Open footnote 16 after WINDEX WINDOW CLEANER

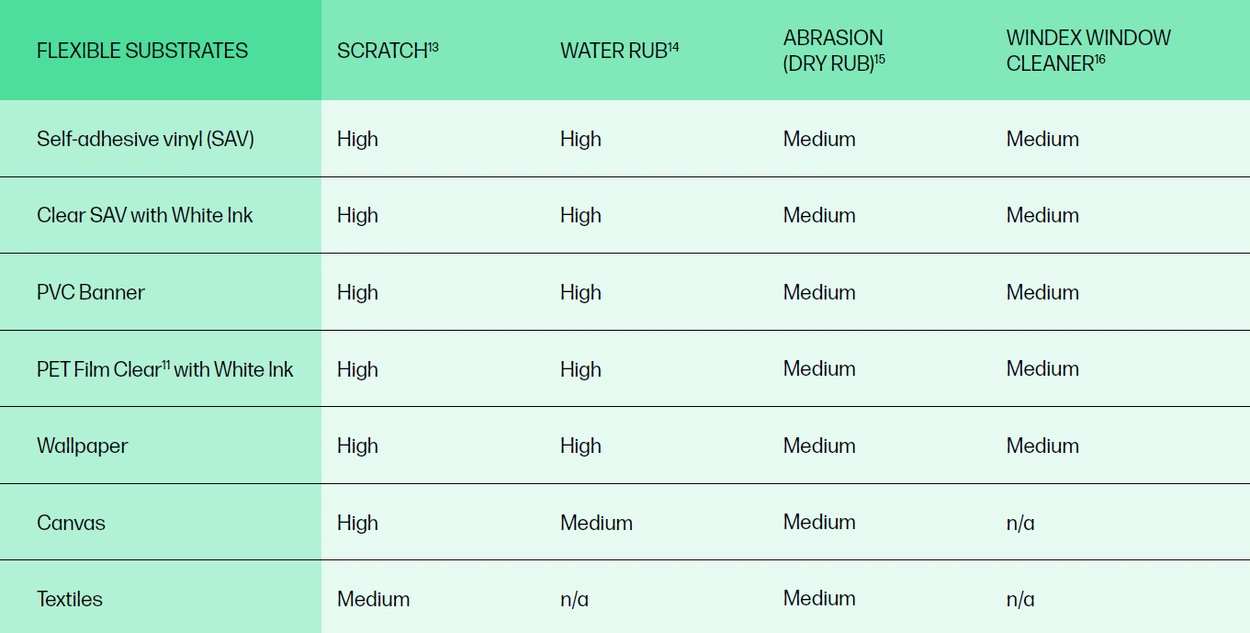1100,59
